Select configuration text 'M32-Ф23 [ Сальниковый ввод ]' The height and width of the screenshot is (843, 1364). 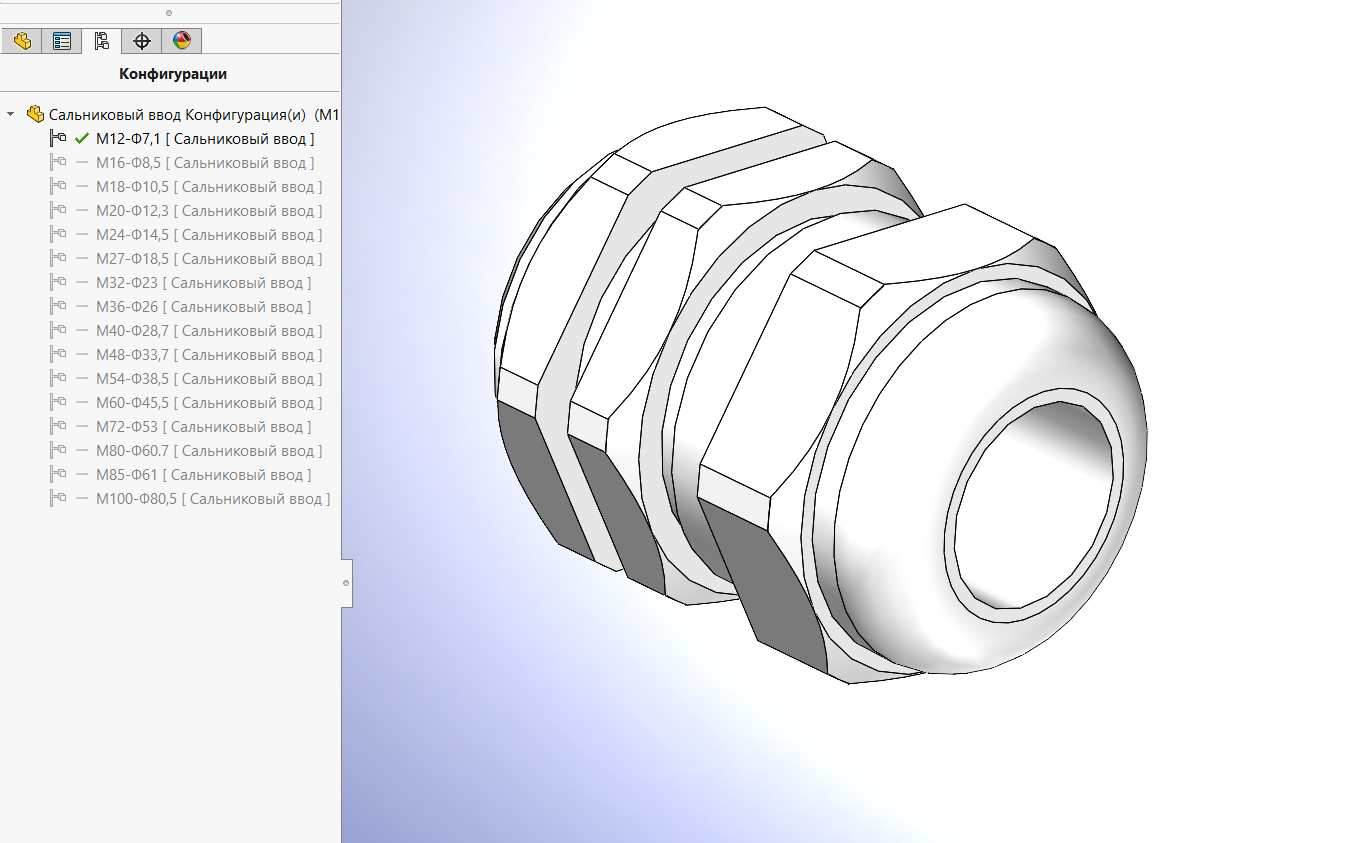tap(204, 283)
